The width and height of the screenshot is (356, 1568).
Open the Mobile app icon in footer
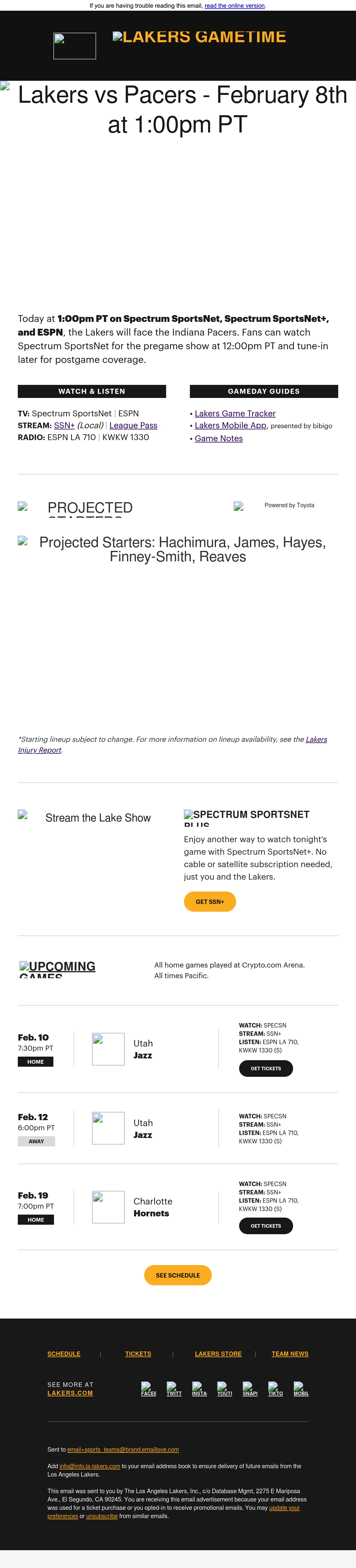tap(301, 1389)
